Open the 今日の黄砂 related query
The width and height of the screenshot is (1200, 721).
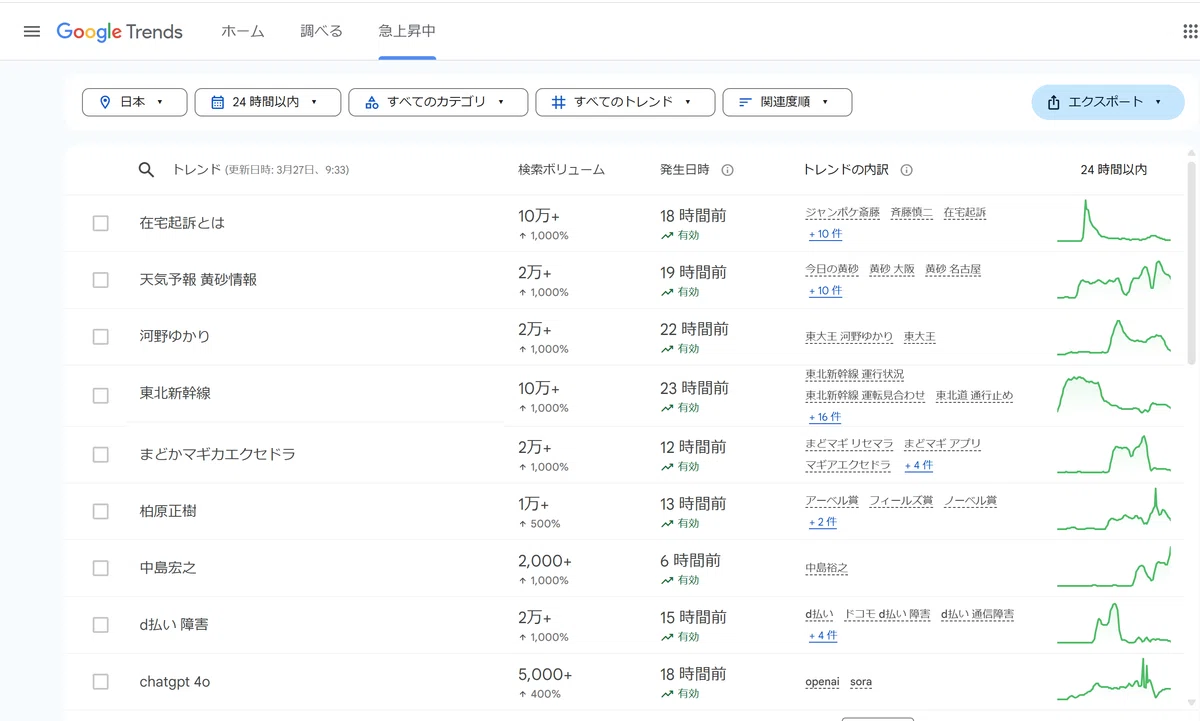click(832, 270)
